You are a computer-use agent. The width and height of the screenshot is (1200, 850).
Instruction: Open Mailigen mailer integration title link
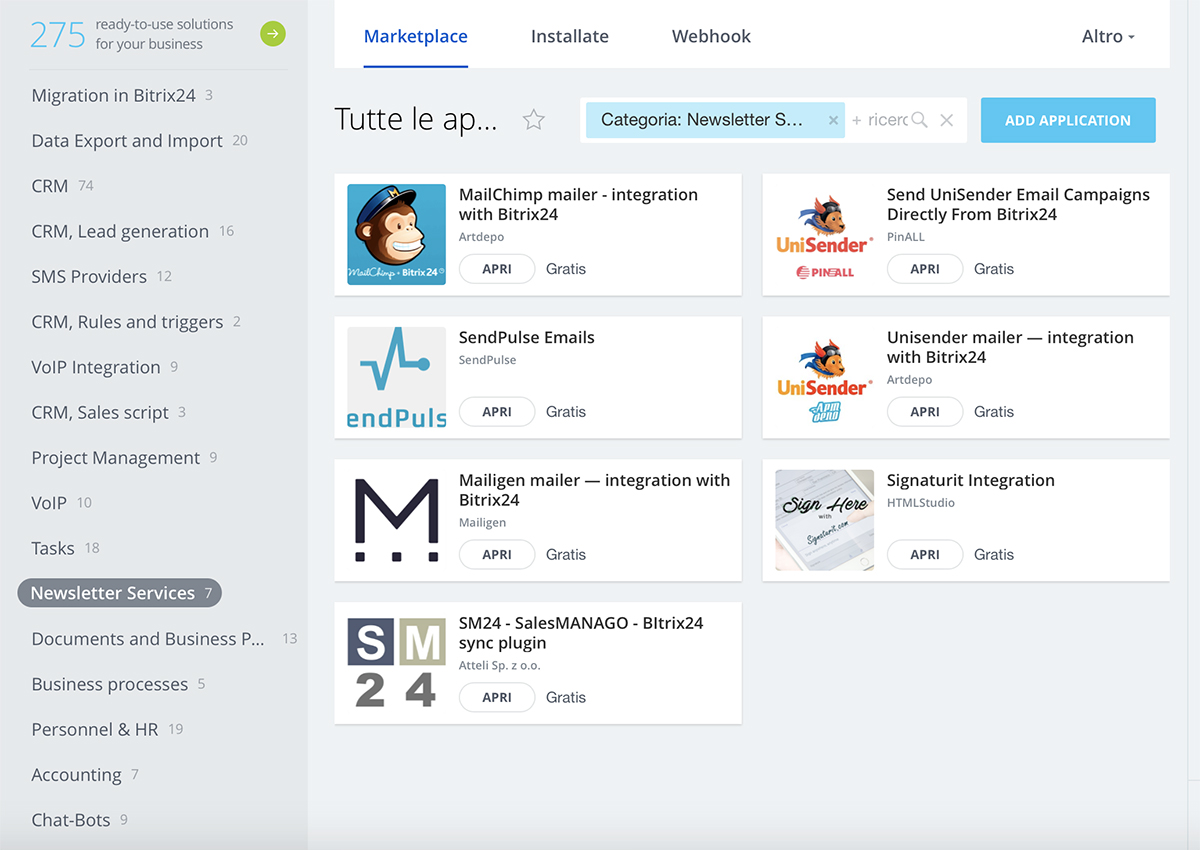(595, 490)
